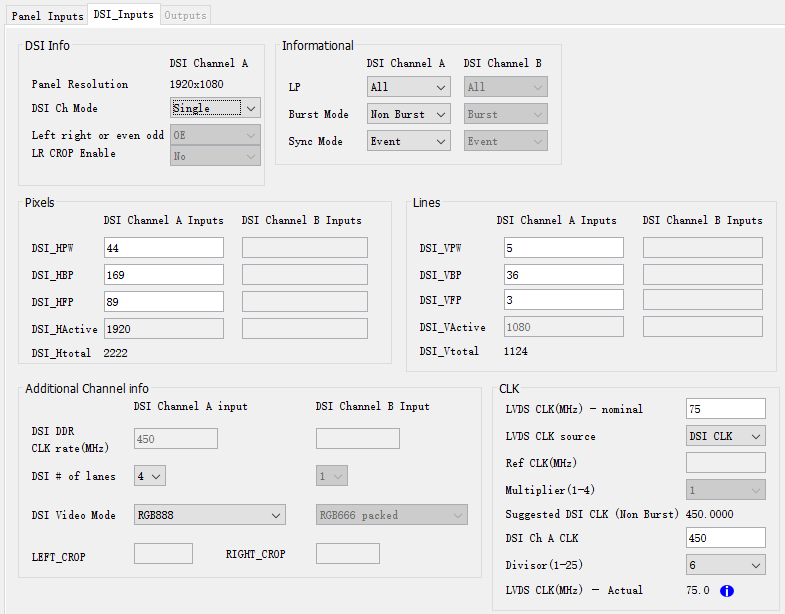Click the DSI Ch A CLK field
The height and width of the screenshot is (614, 785).
pos(726,538)
